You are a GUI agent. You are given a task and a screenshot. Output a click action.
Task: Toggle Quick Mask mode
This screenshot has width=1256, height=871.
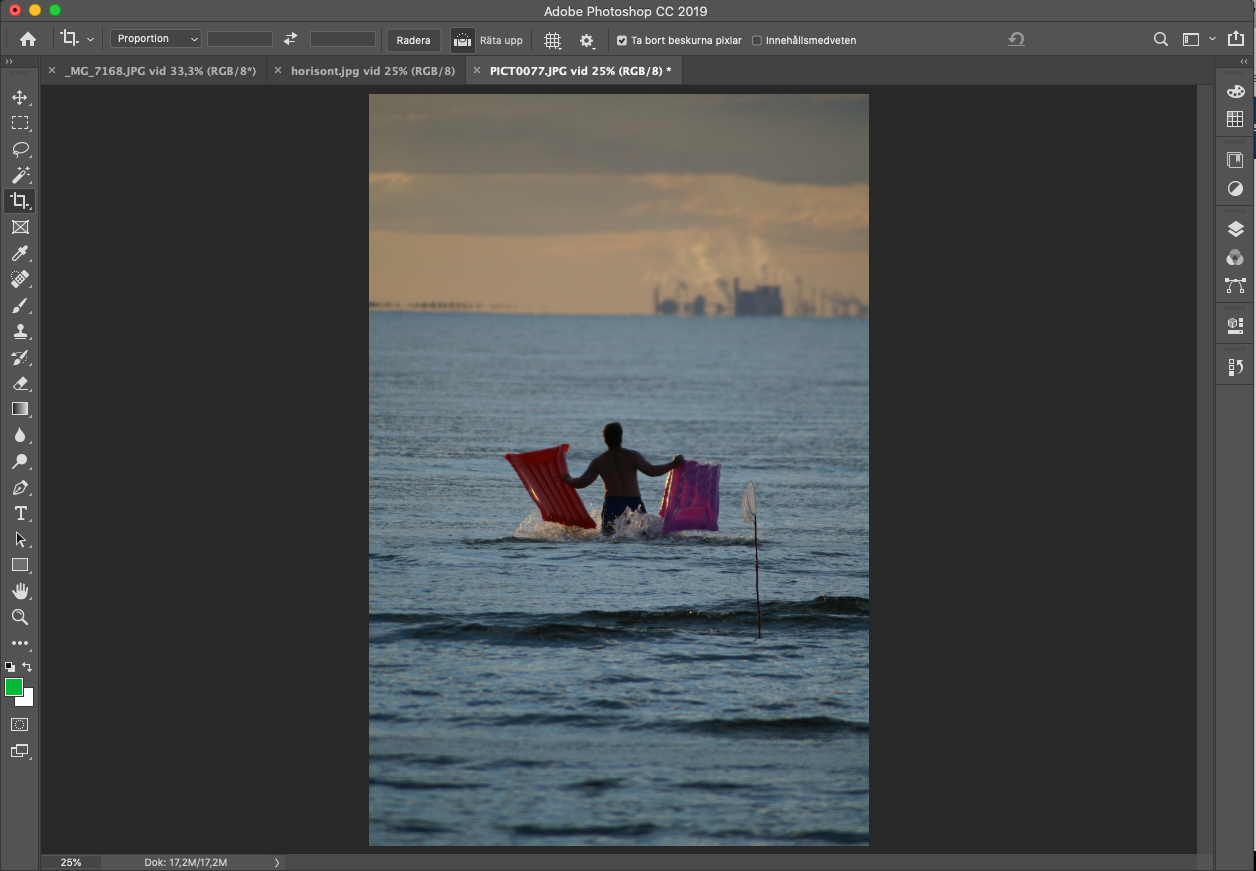pyautogui.click(x=19, y=724)
